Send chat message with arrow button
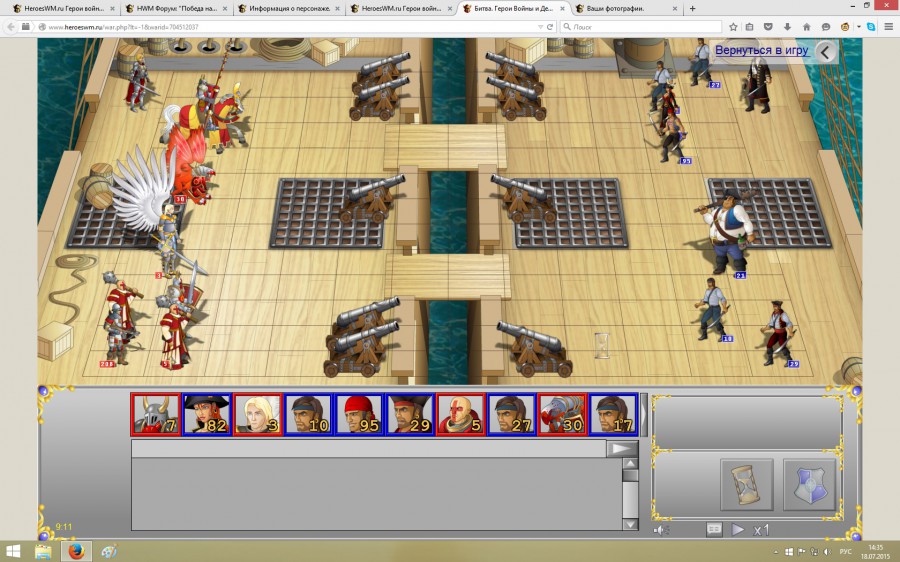900x562 pixels. click(x=622, y=449)
